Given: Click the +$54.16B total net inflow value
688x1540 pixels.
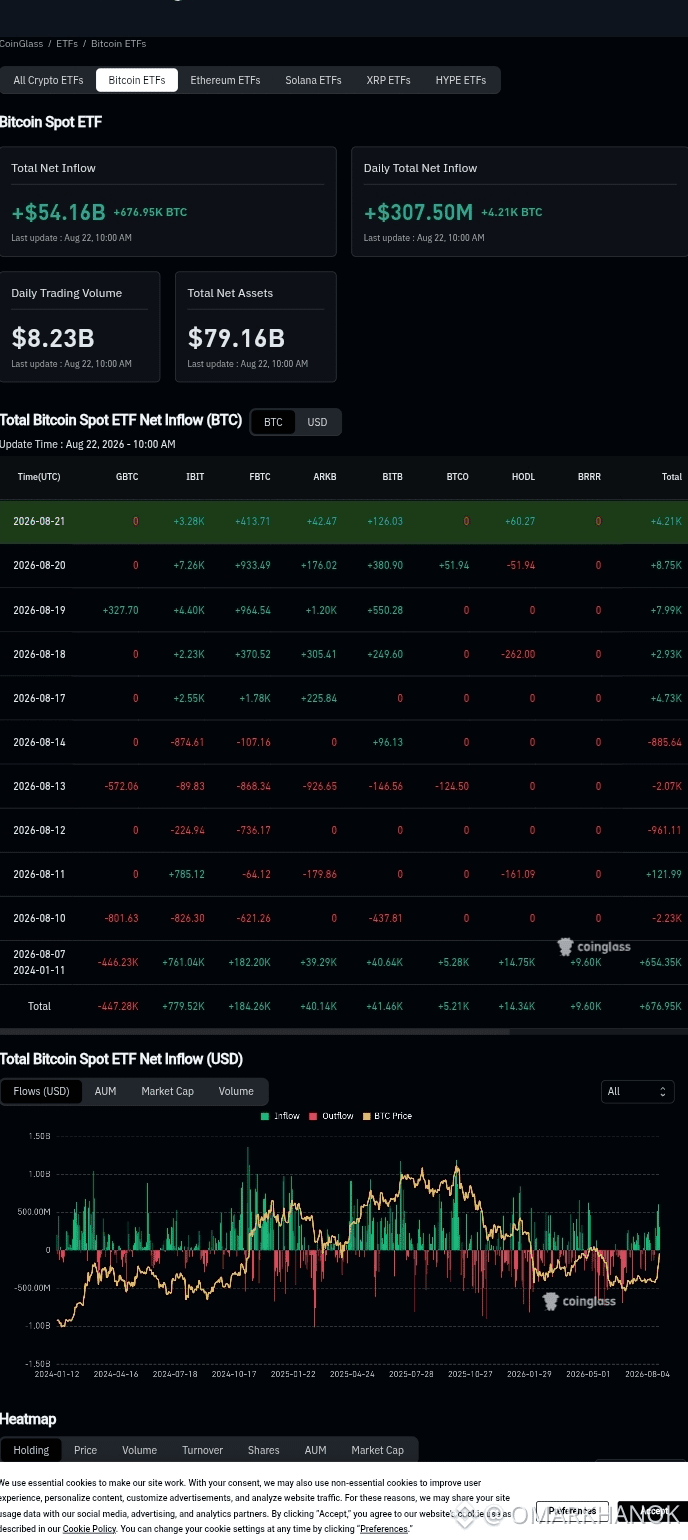Looking at the screenshot, I should (58, 212).
